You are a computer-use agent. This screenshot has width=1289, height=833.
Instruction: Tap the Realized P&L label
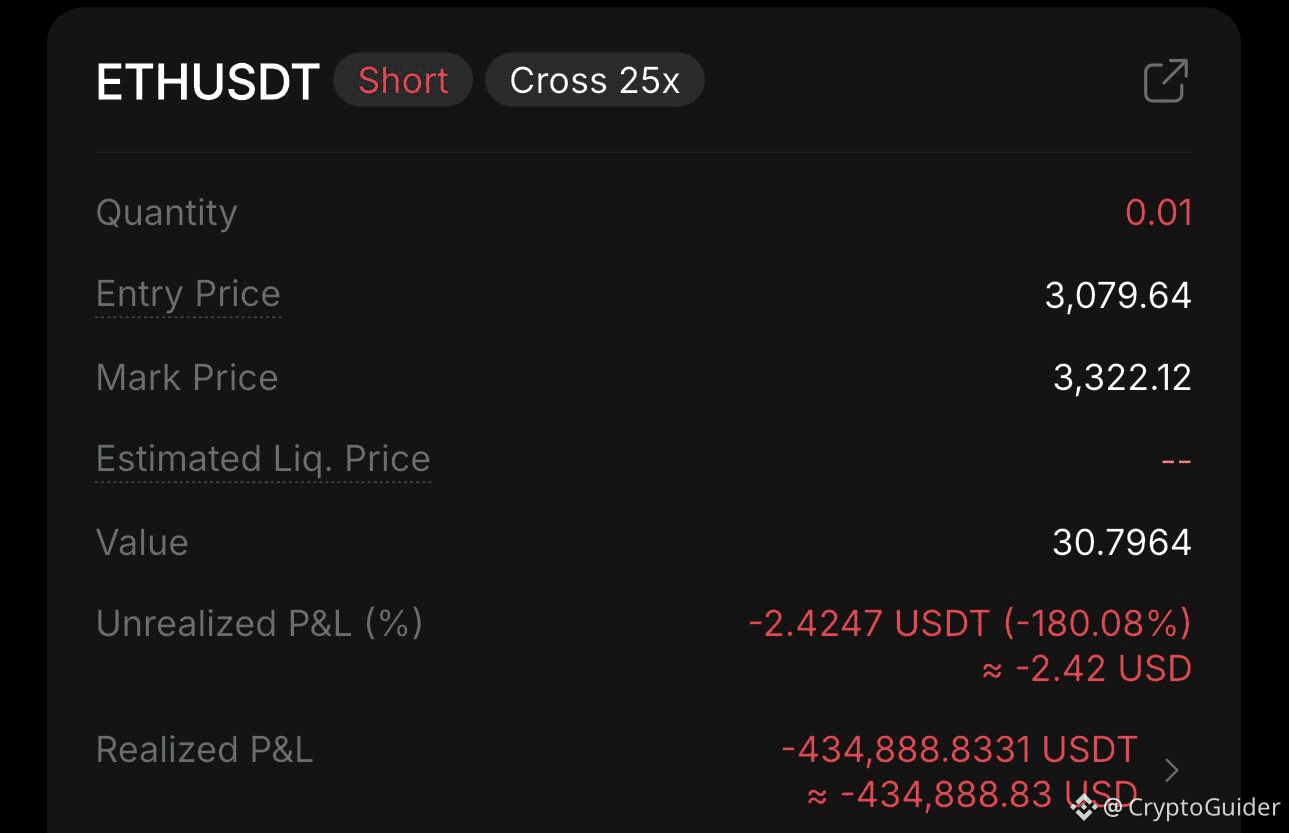tap(205, 750)
